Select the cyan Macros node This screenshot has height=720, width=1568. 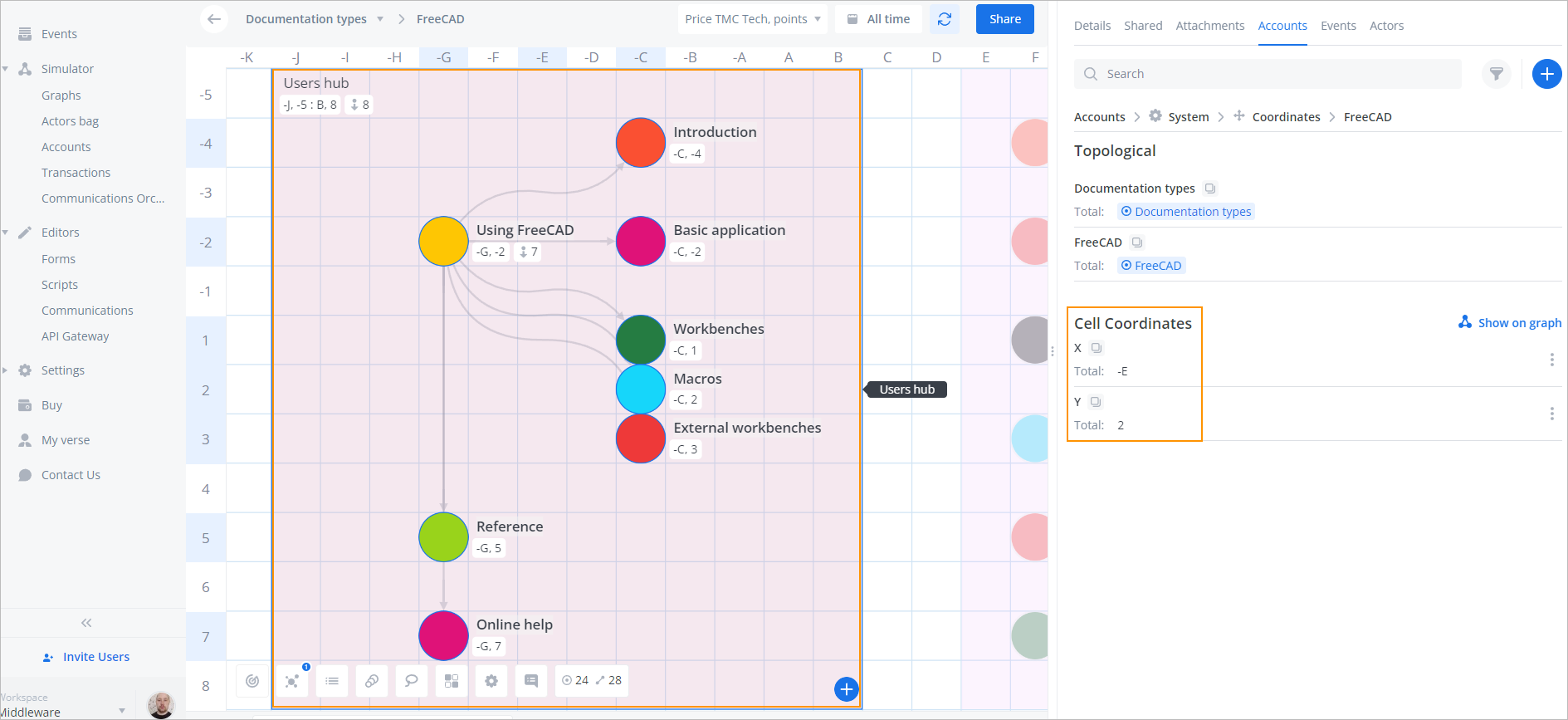point(641,389)
